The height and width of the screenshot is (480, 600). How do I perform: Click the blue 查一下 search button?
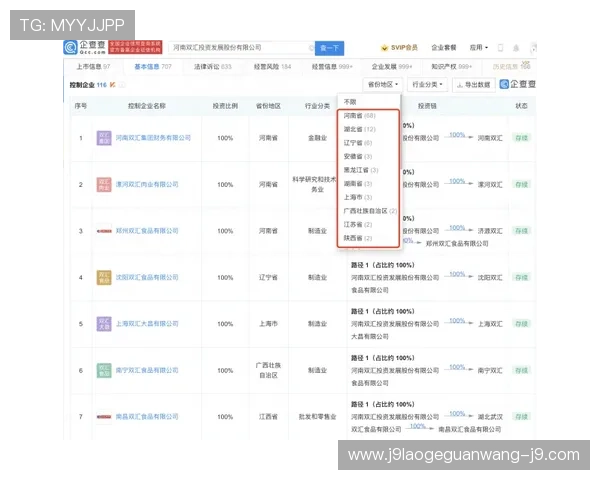click(x=329, y=48)
